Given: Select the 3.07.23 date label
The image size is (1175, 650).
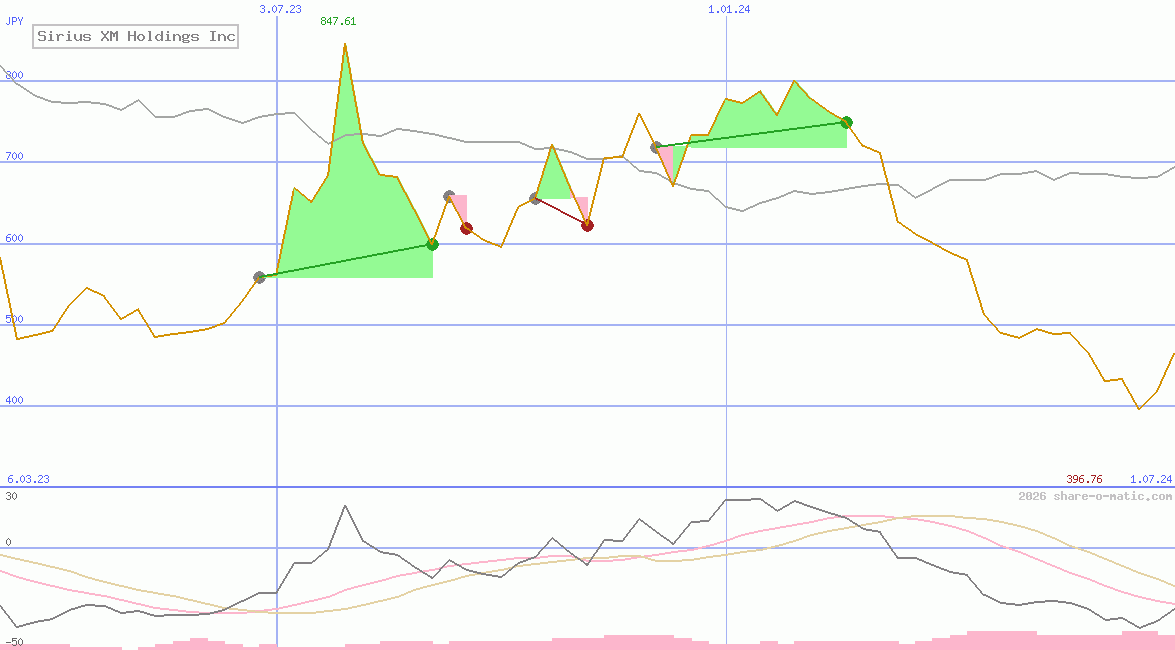Looking at the screenshot, I should [x=281, y=8].
